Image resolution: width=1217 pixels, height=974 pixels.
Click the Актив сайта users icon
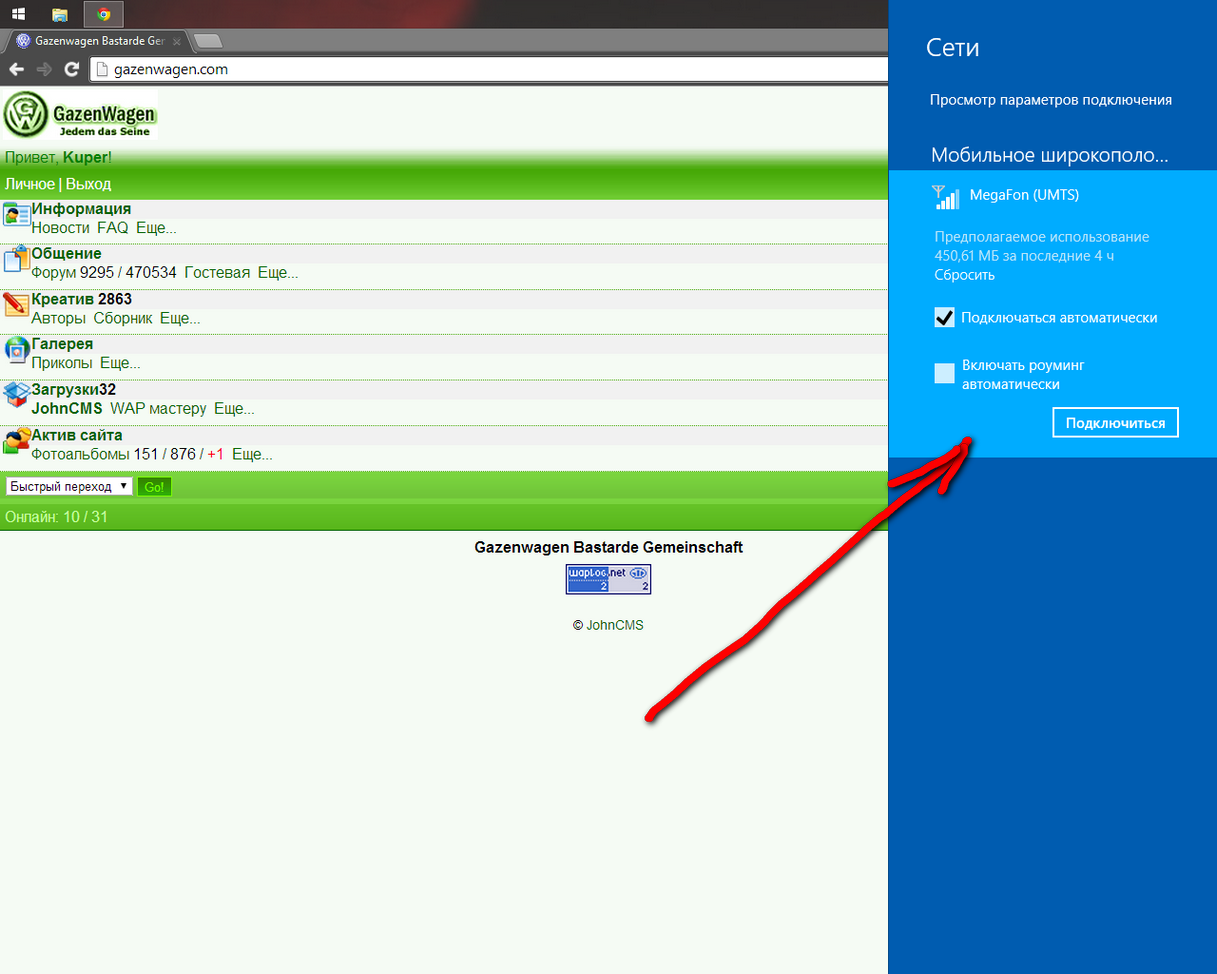click(x=16, y=441)
